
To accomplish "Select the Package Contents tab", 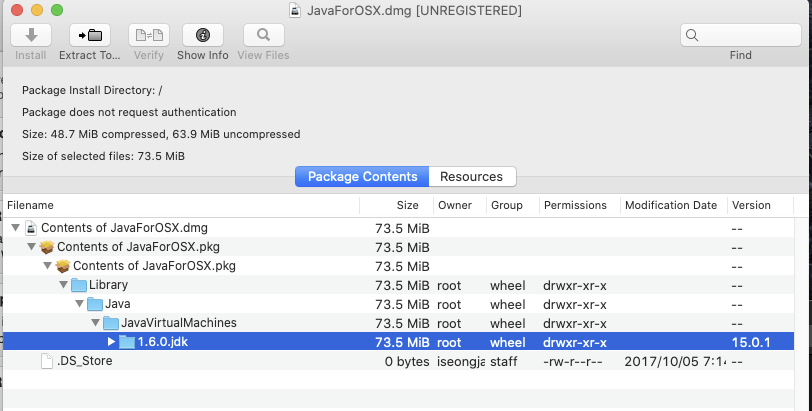I will click(362, 177).
